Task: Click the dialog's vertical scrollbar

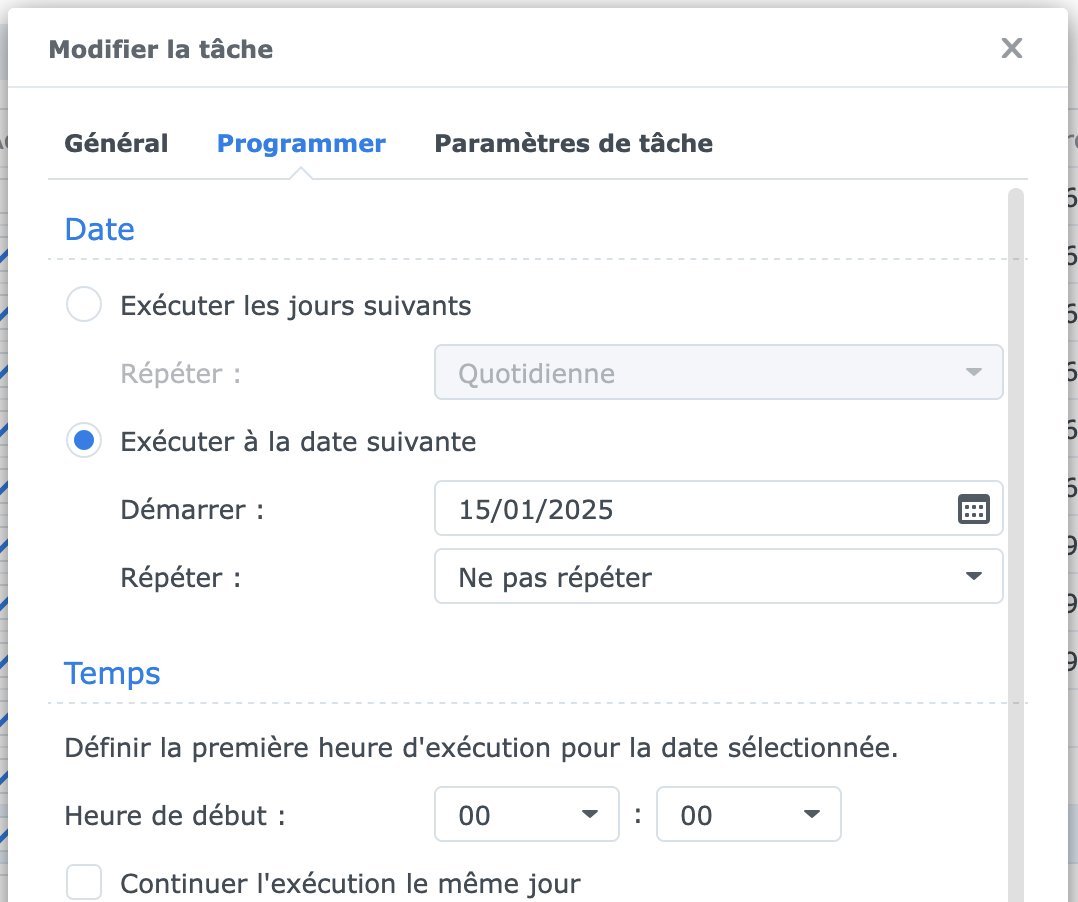Action: (x=1016, y=500)
